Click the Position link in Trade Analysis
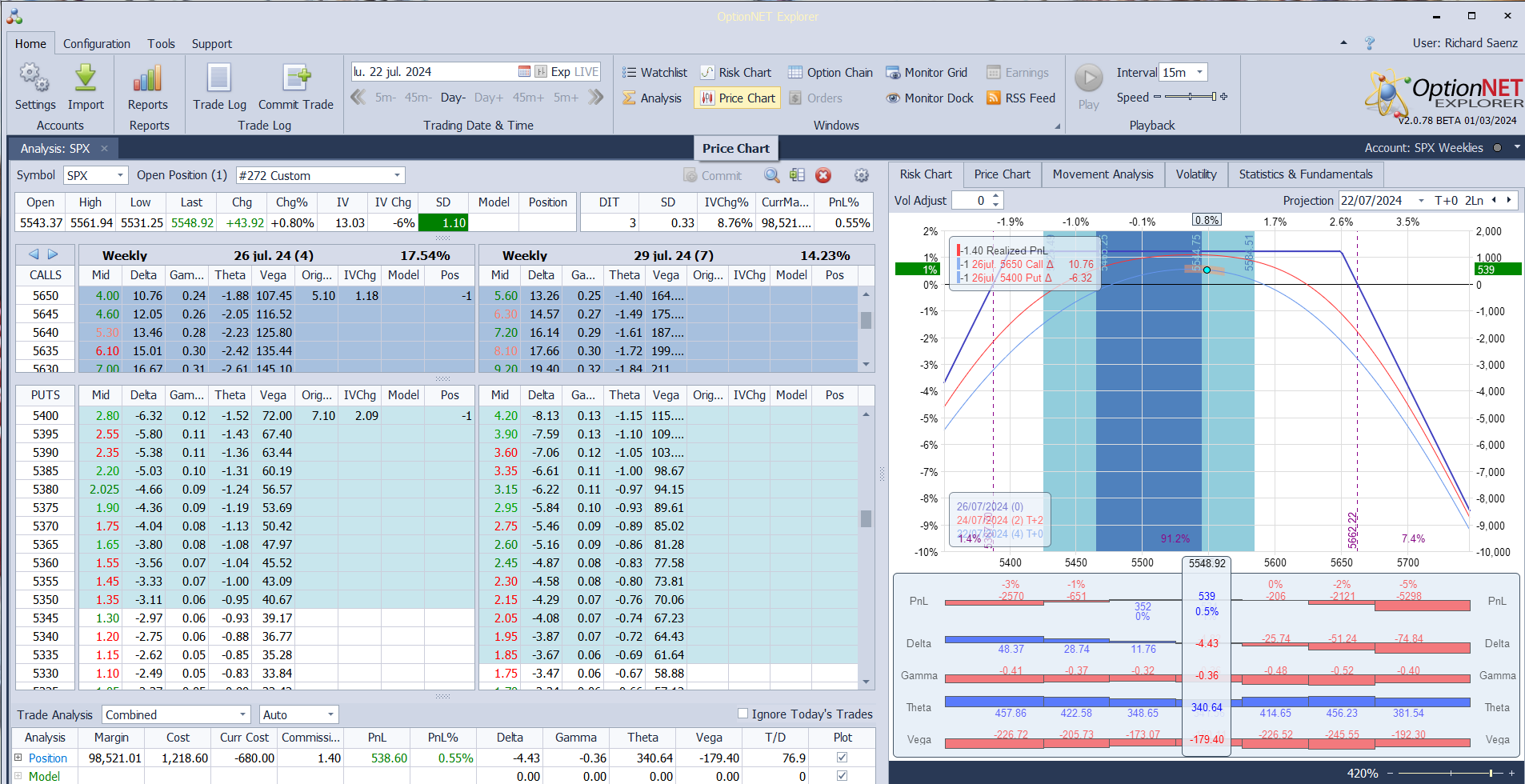Screen dimensions: 1525x784 pyautogui.click(x=48, y=758)
